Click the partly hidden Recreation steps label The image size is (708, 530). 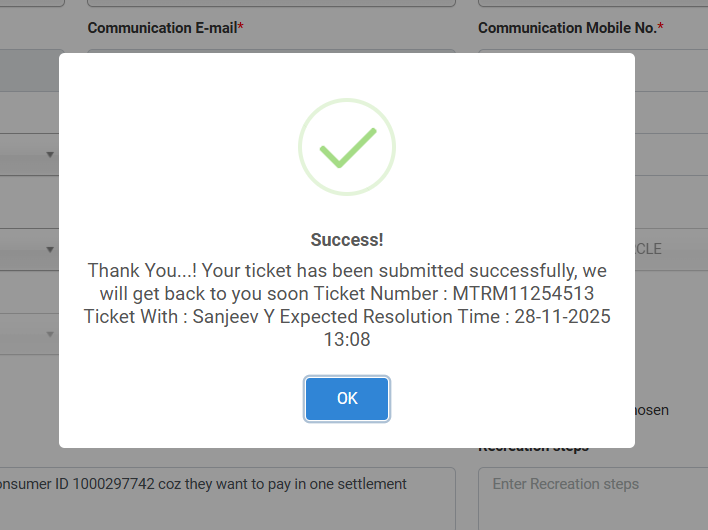pyautogui.click(x=534, y=447)
